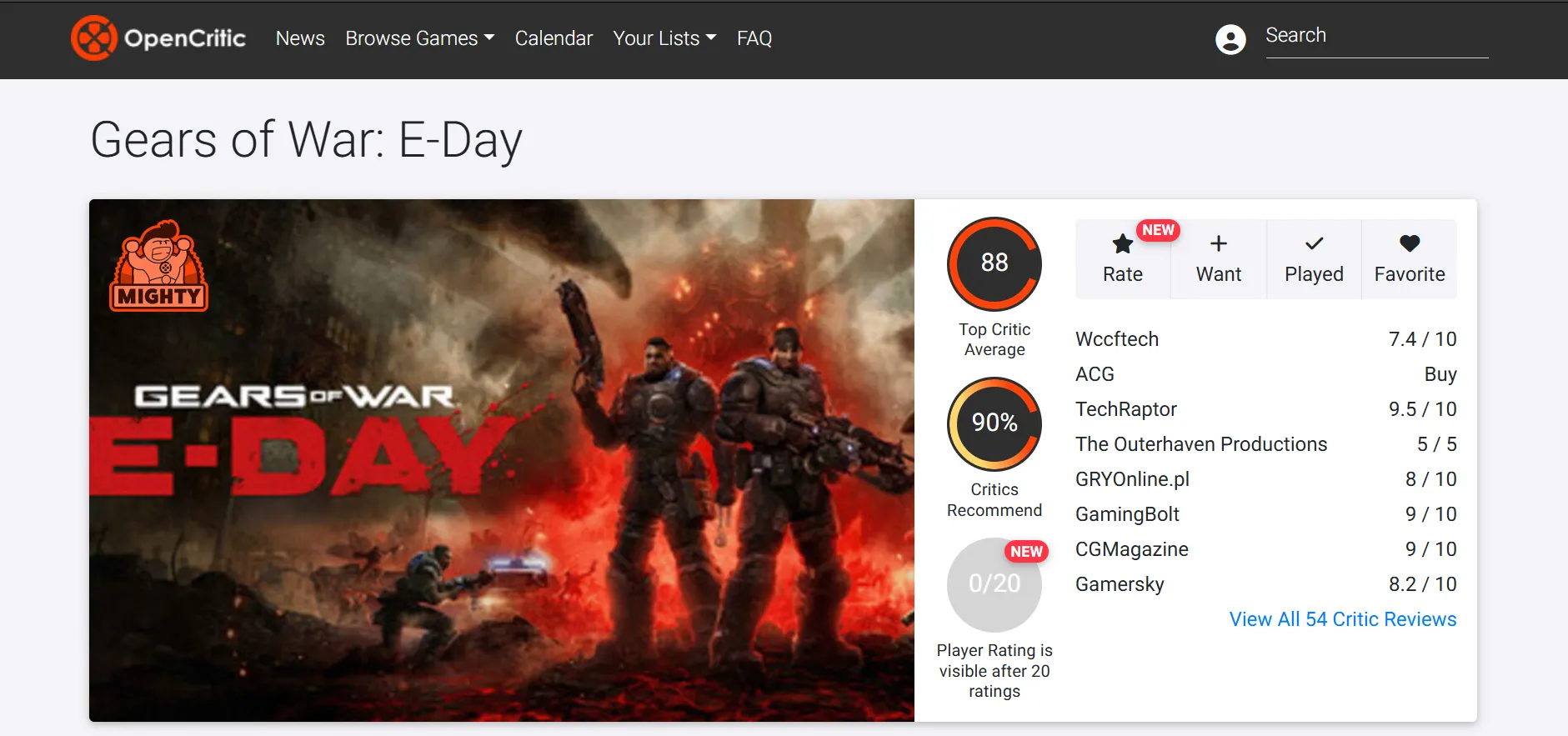
Task: Toggle Favorite heart for this game
Action: (1410, 259)
